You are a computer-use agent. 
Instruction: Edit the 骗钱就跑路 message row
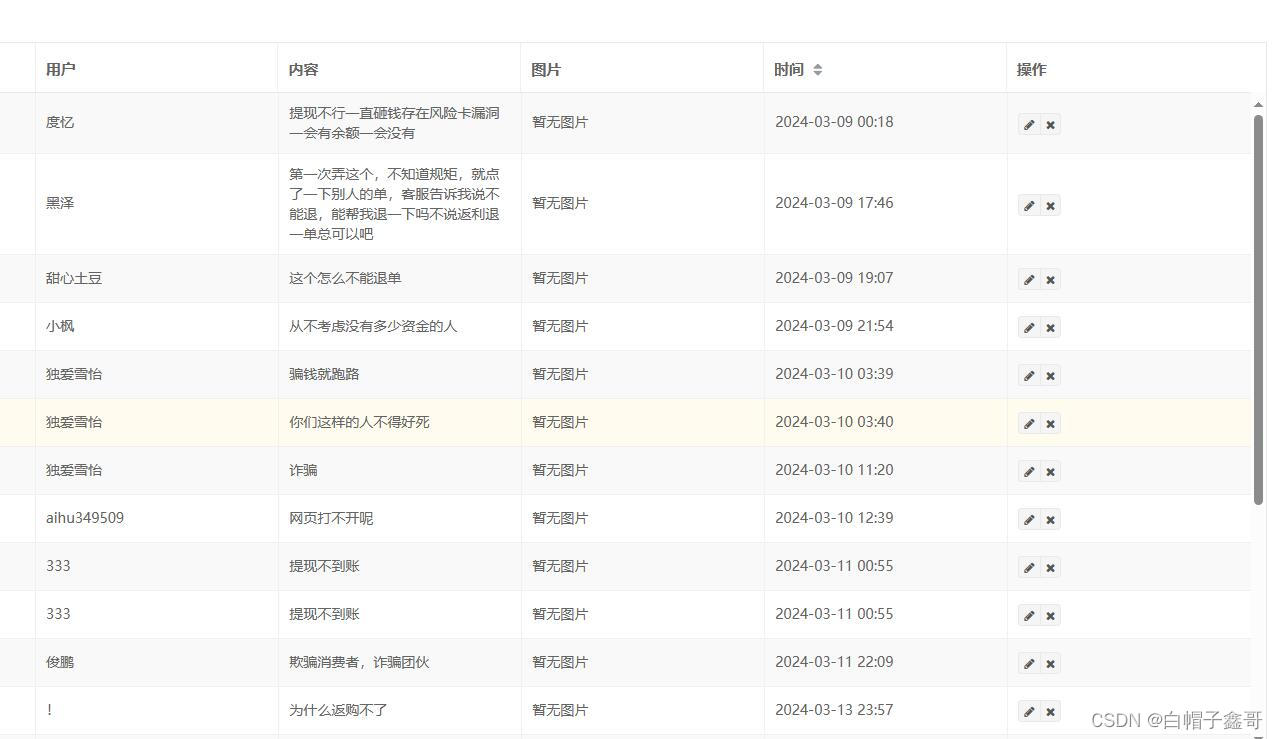coord(1029,376)
